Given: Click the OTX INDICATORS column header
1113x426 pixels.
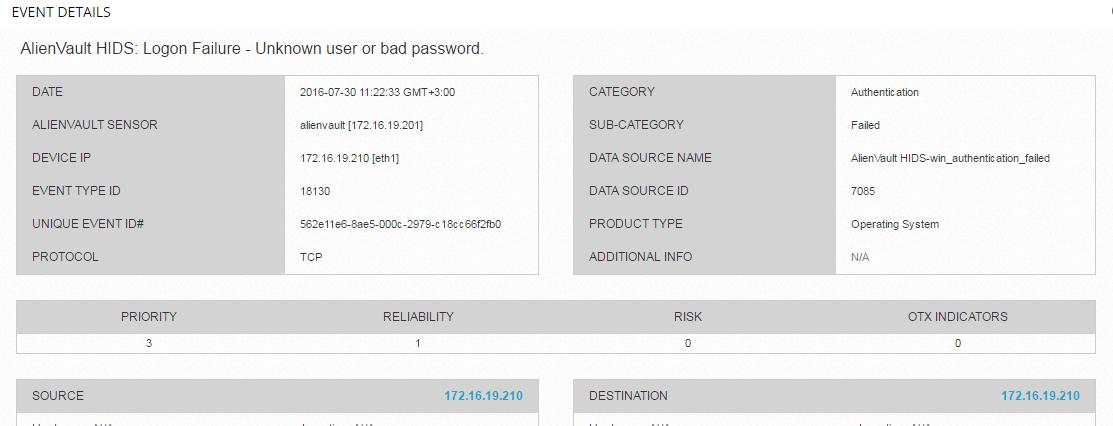Looking at the screenshot, I should click(x=958, y=317).
